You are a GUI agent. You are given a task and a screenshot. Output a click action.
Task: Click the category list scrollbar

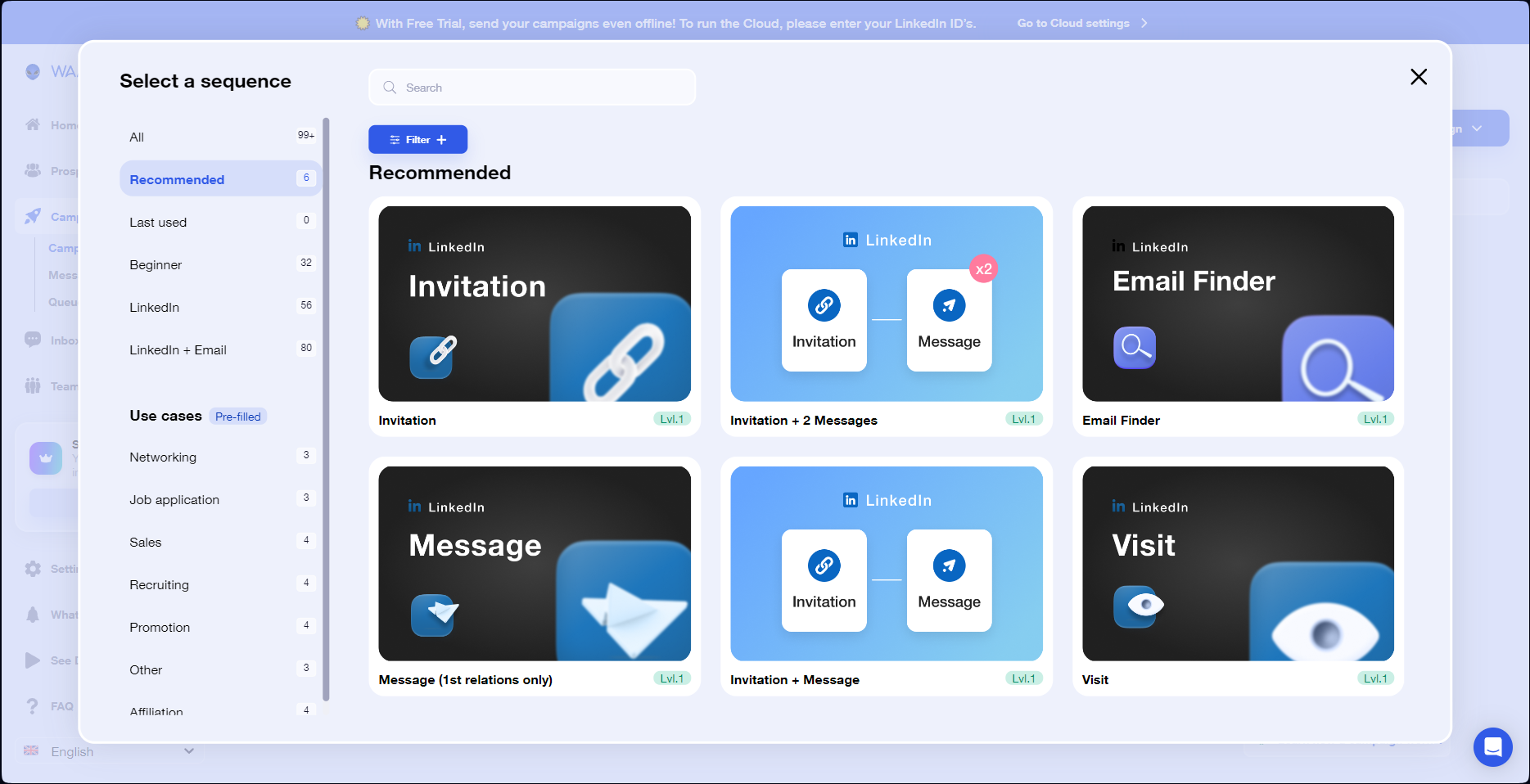[x=326, y=409]
